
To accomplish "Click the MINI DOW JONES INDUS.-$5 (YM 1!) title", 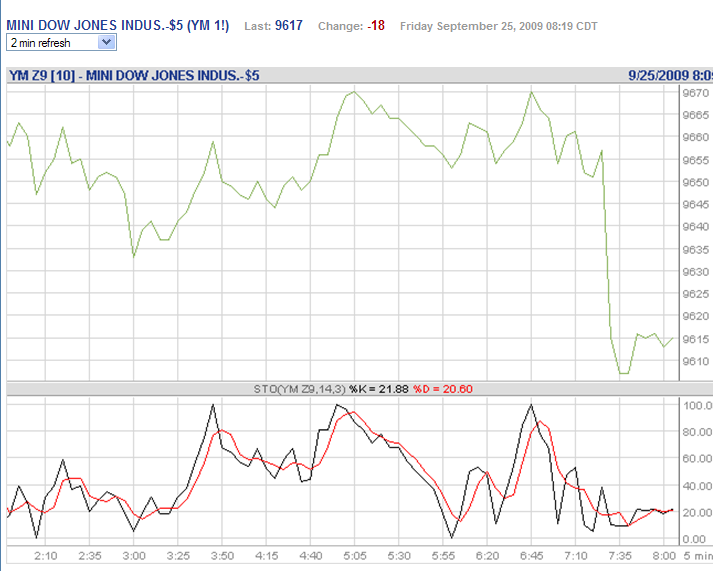I will click(118, 25).
